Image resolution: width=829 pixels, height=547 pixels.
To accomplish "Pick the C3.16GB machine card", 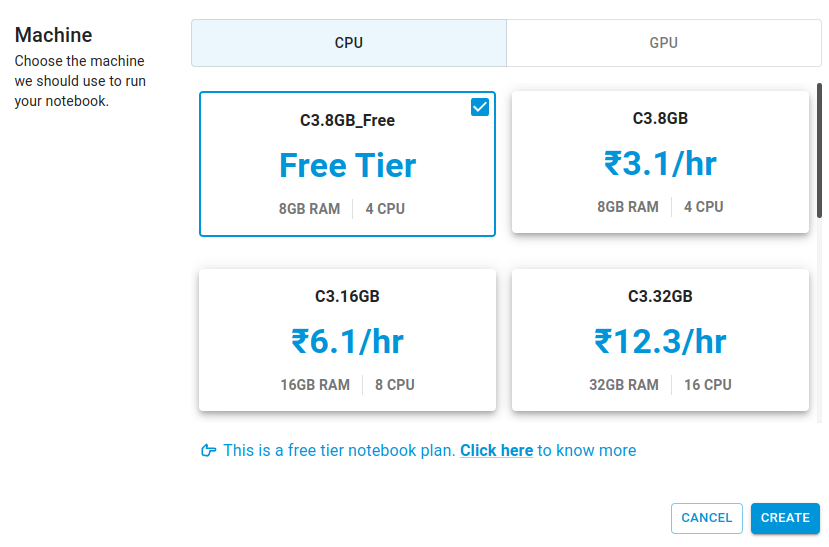I will point(347,340).
